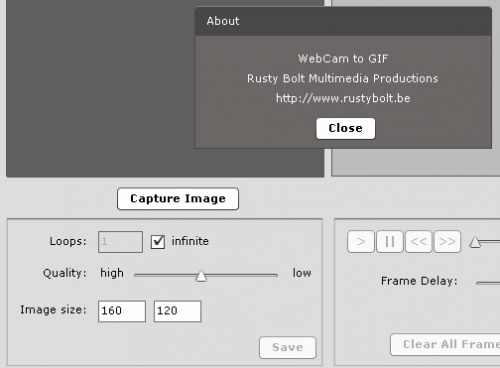Click the Frame Delay slider track
This screenshot has height=368, width=500.
[x=488, y=283]
